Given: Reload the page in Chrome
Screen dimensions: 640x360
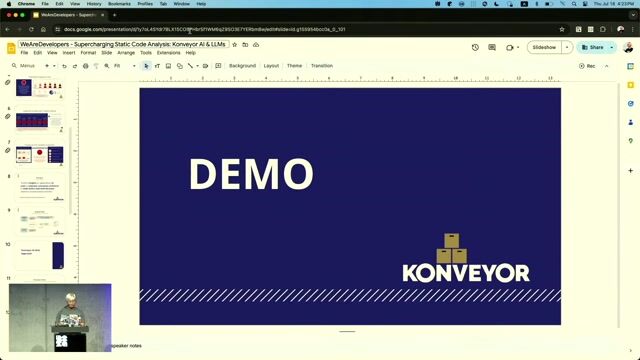Looking at the screenshot, I should [31, 29].
